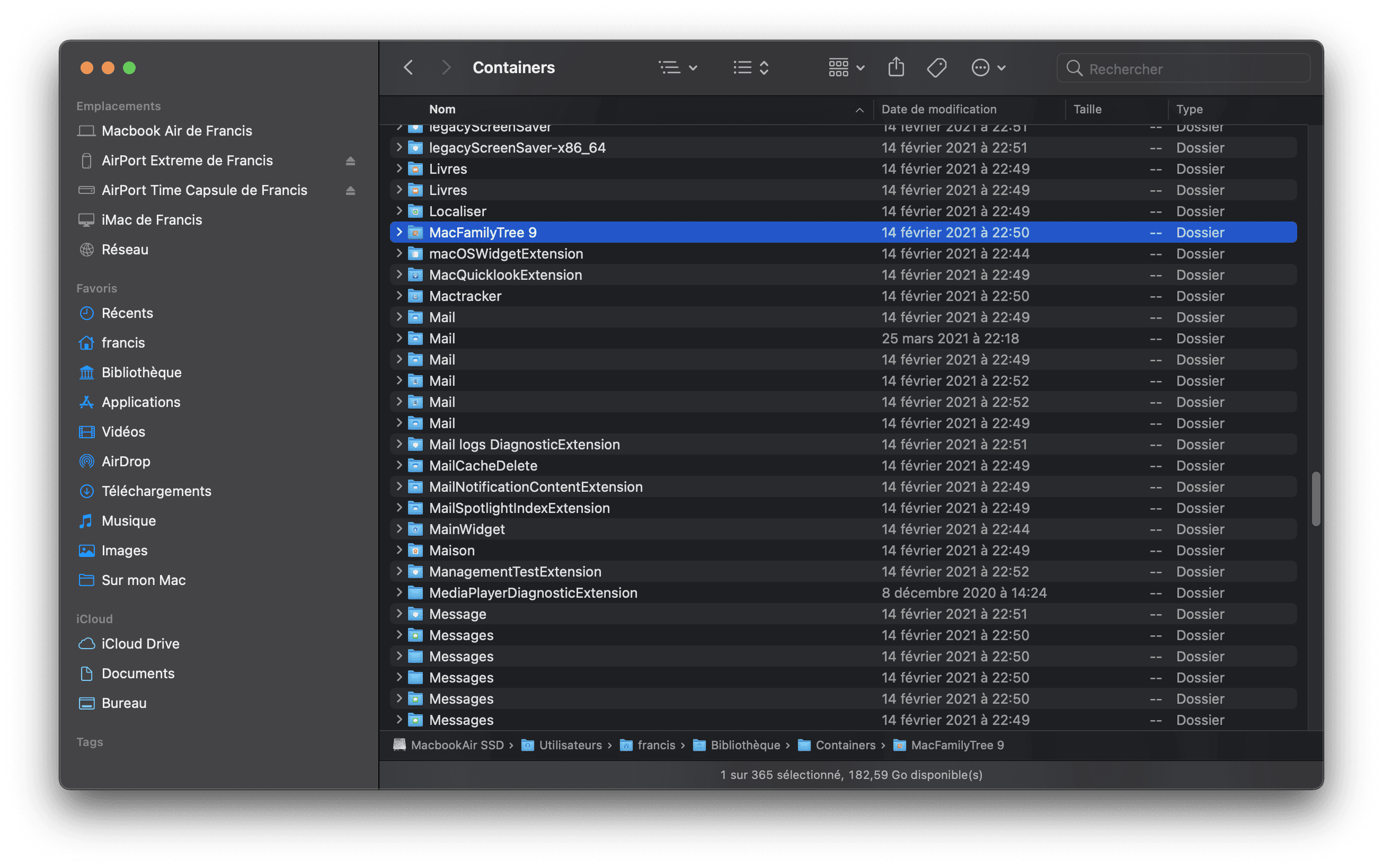
Task: Open Sur mon Mac in the sidebar
Action: [144, 580]
